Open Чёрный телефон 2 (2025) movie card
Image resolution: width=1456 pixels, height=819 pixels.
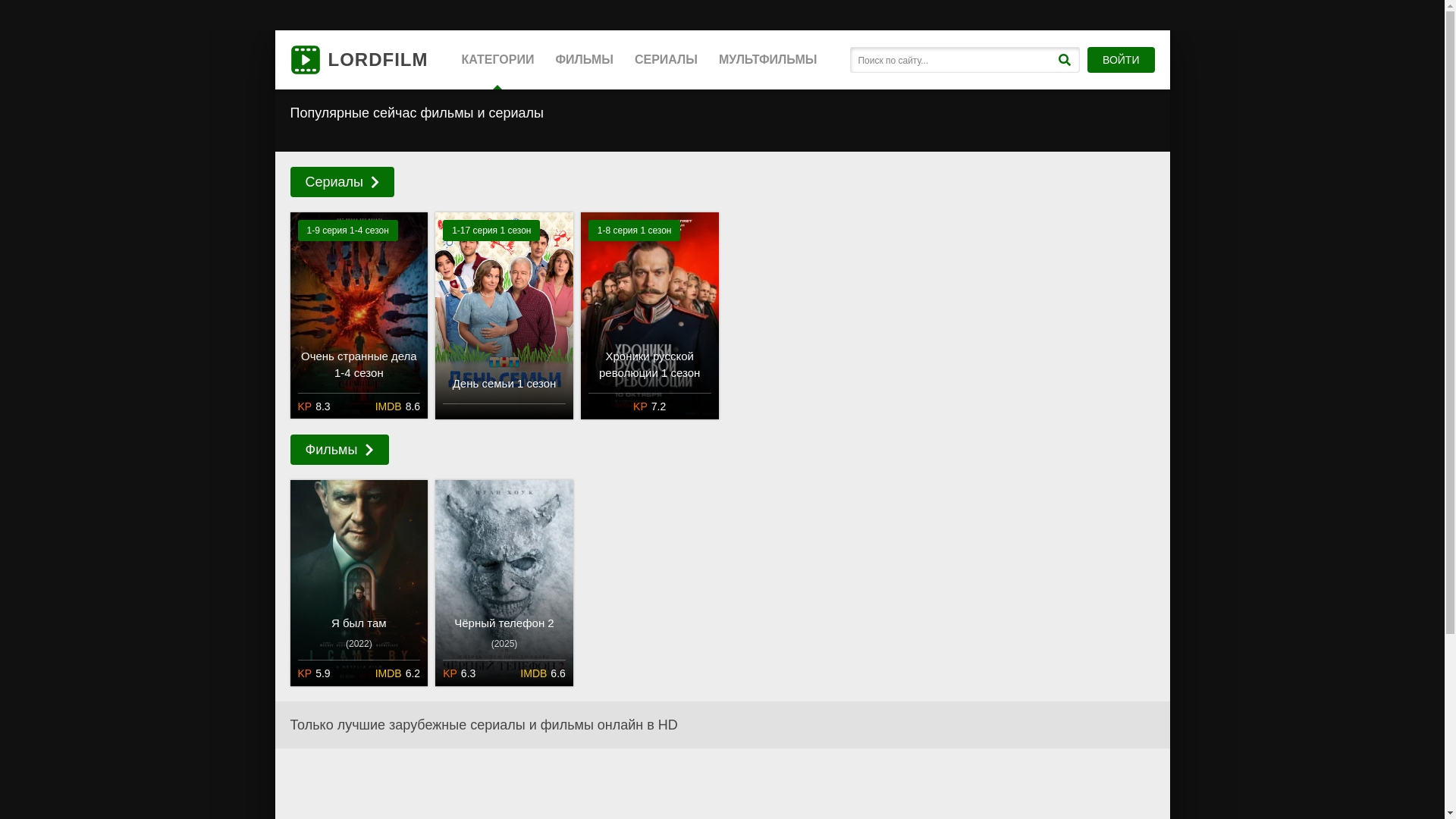click(504, 583)
